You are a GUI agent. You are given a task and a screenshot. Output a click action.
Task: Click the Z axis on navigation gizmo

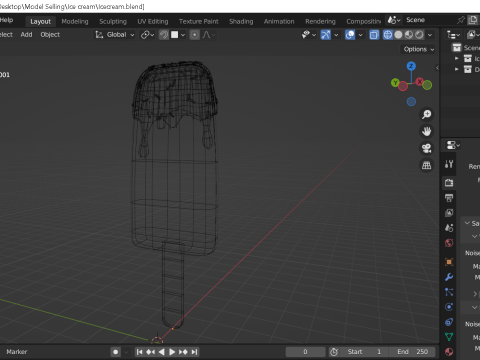pos(411,66)
